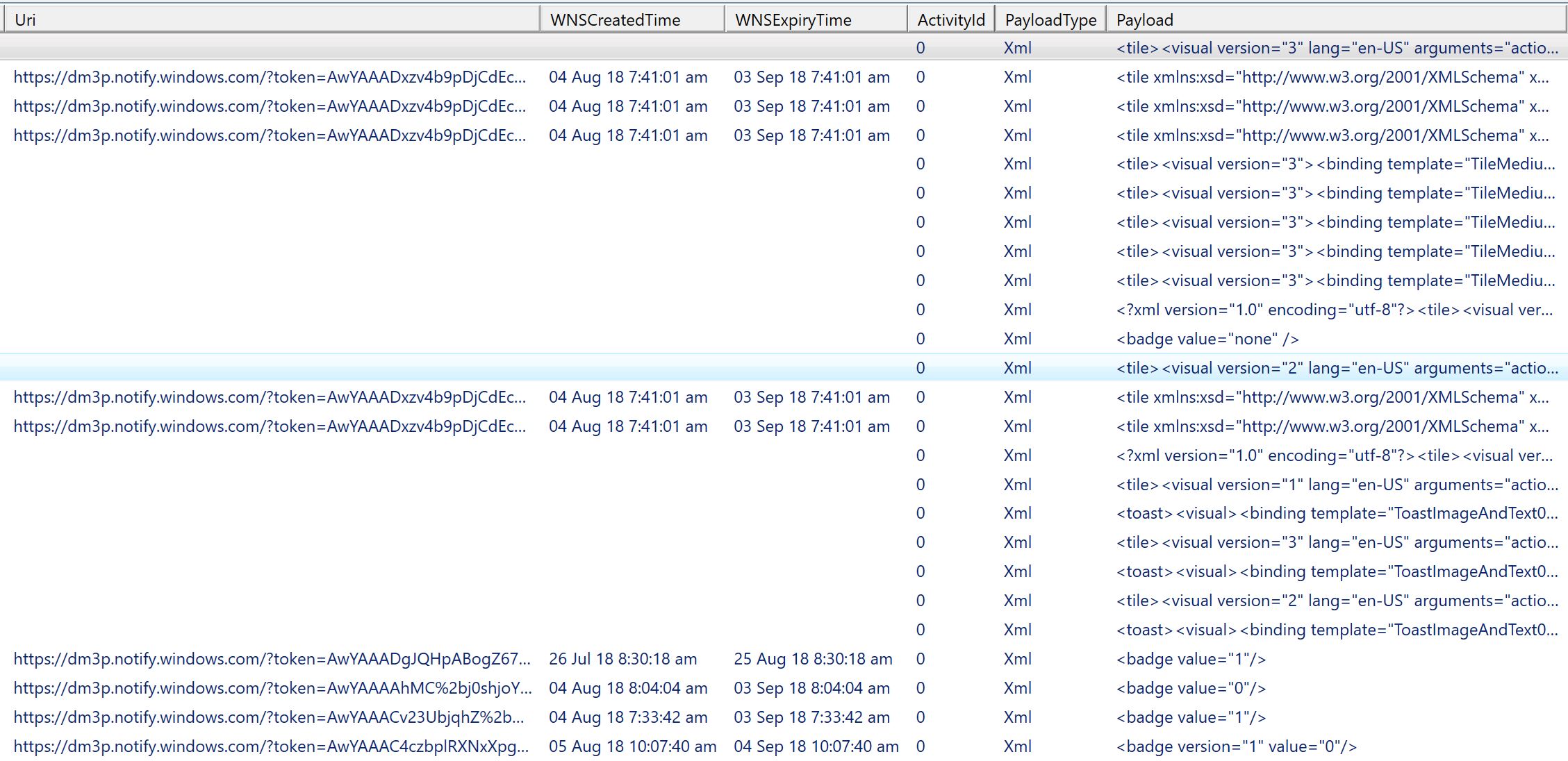Select the top tile visual version="3" lang row
The width and height of the screenshot is (1568, 761).
coord(1336,48)
